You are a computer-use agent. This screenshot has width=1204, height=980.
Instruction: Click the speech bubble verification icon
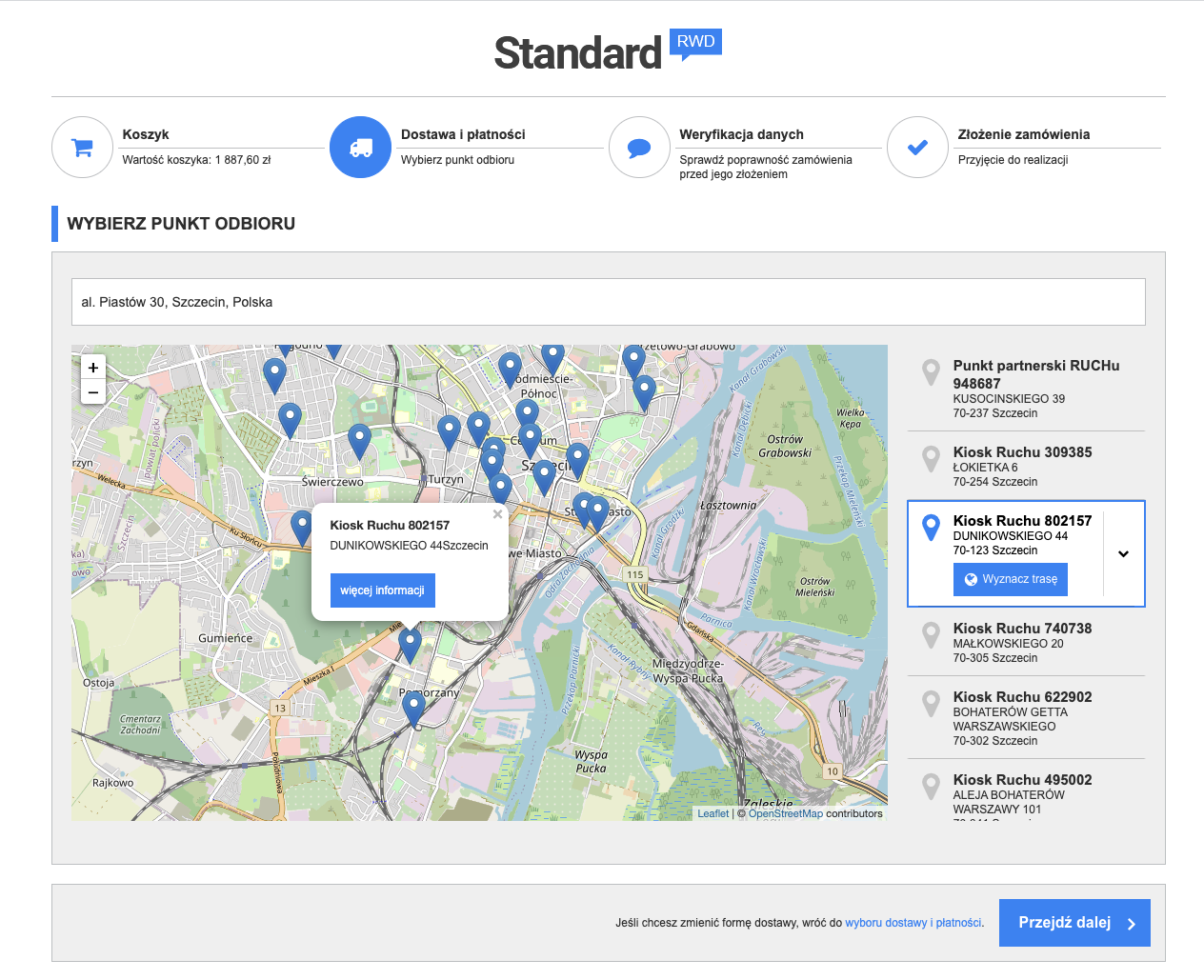639,148
